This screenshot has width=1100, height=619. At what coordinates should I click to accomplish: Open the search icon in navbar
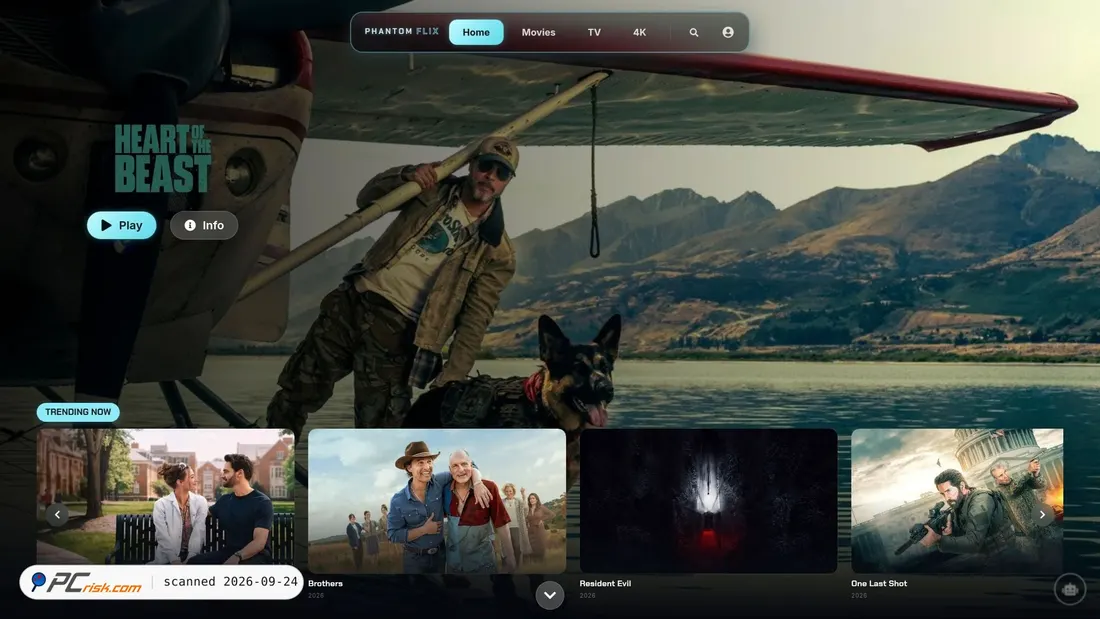[693, 32]
